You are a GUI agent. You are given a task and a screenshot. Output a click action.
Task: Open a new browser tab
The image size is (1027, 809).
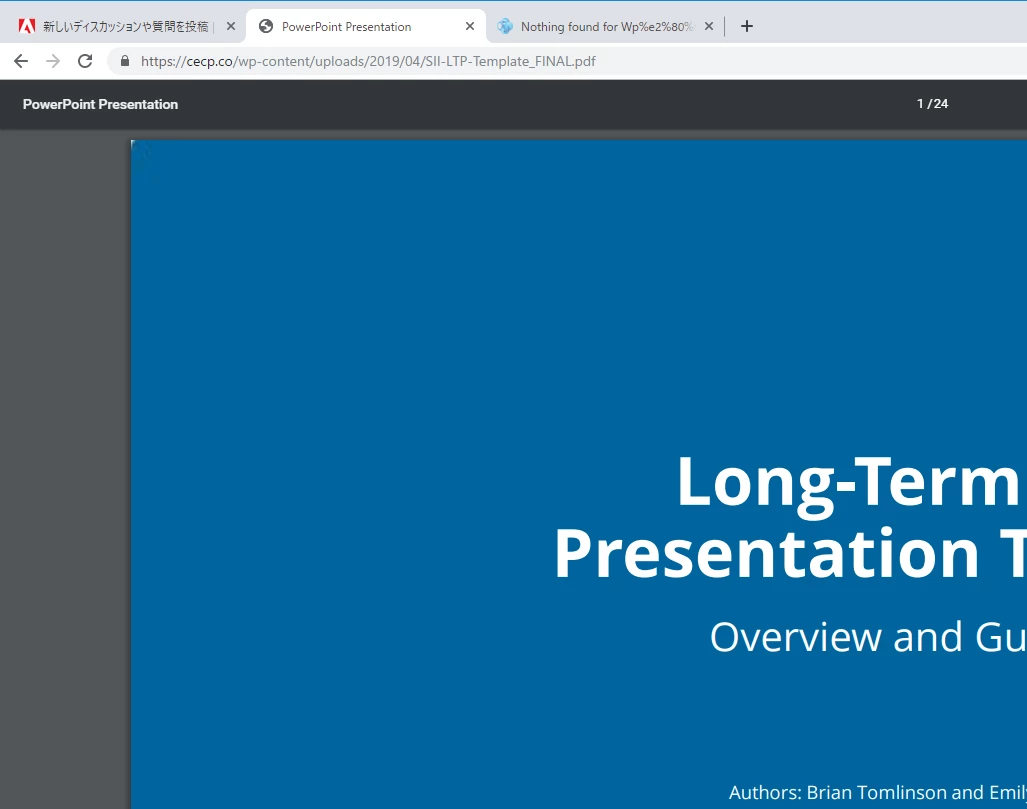tap(747, 26)
